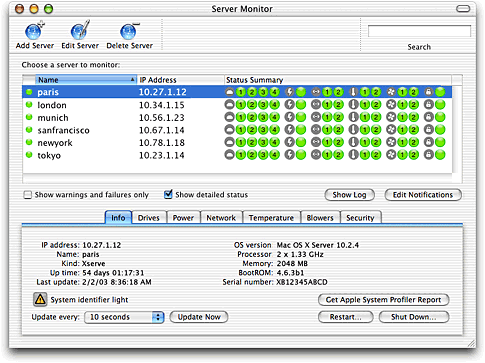The height and width of the screenshot is (363, 485).
Task: Click power status icon in tokyo row
Action: [x=290, y=155]
